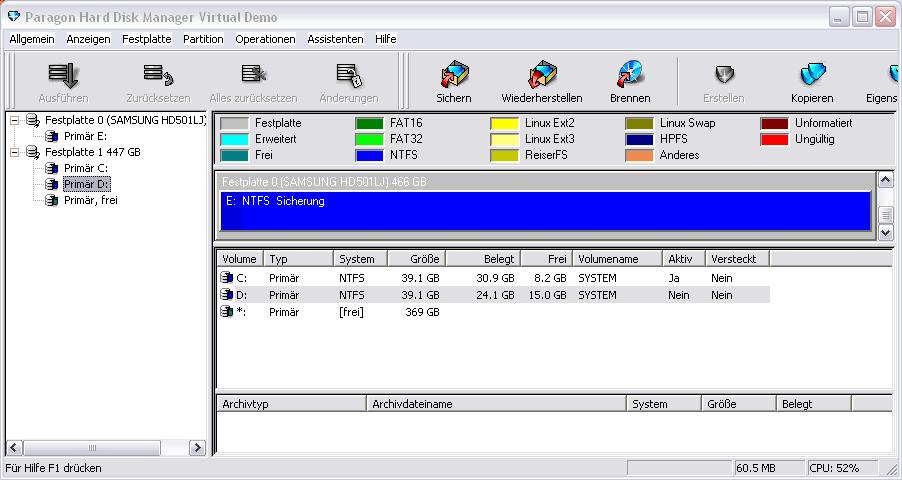Click disk map scrollbar down arrow
Screen dimensions: 902x480
pos(886,233)
